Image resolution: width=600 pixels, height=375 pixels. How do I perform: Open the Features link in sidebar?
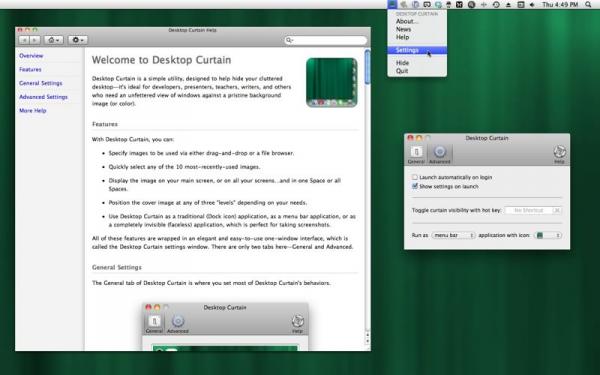tap(30, 69)
